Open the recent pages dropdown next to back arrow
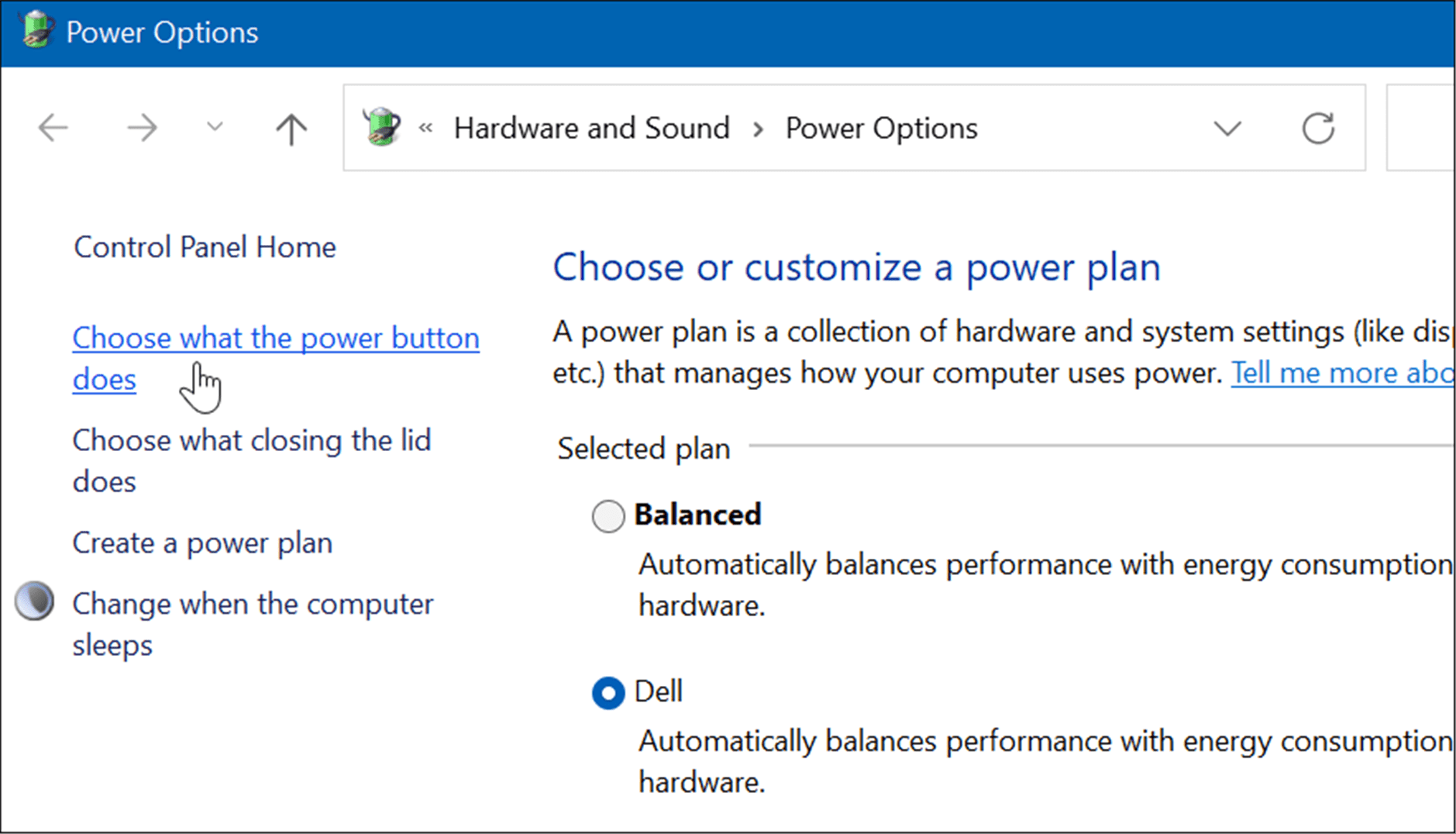Image resolution: width=1456 pixels, height=834 pixels. (x=214, y=128)
